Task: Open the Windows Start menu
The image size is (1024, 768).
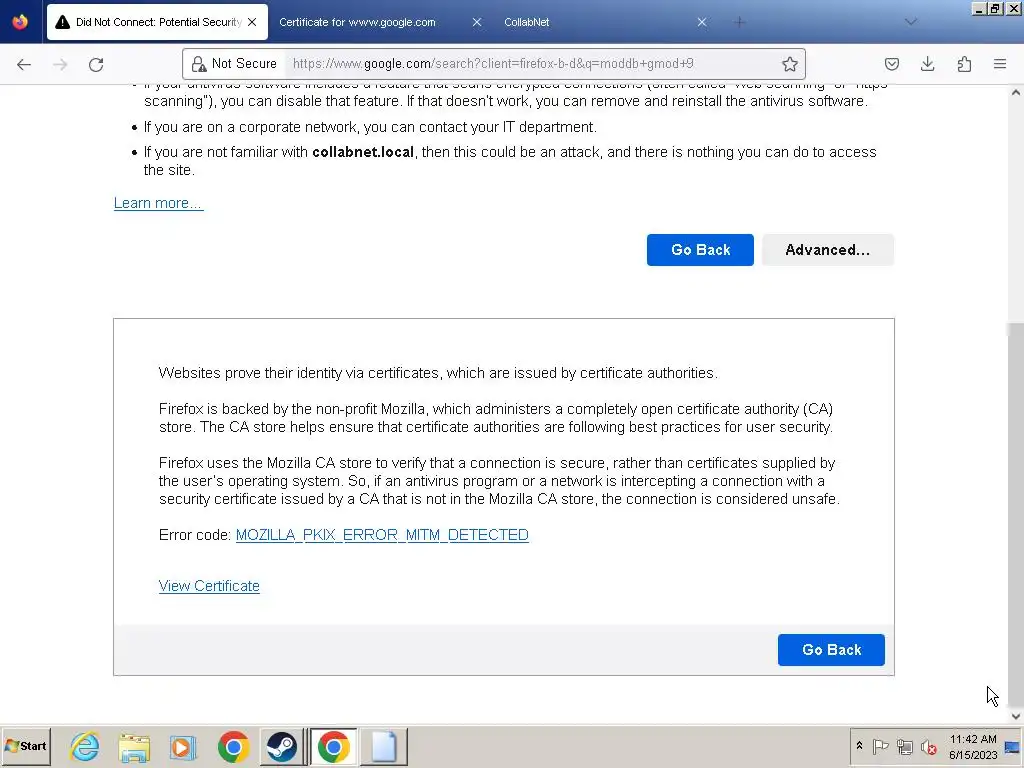Action: pyautogui.click(x=25, y=746)
